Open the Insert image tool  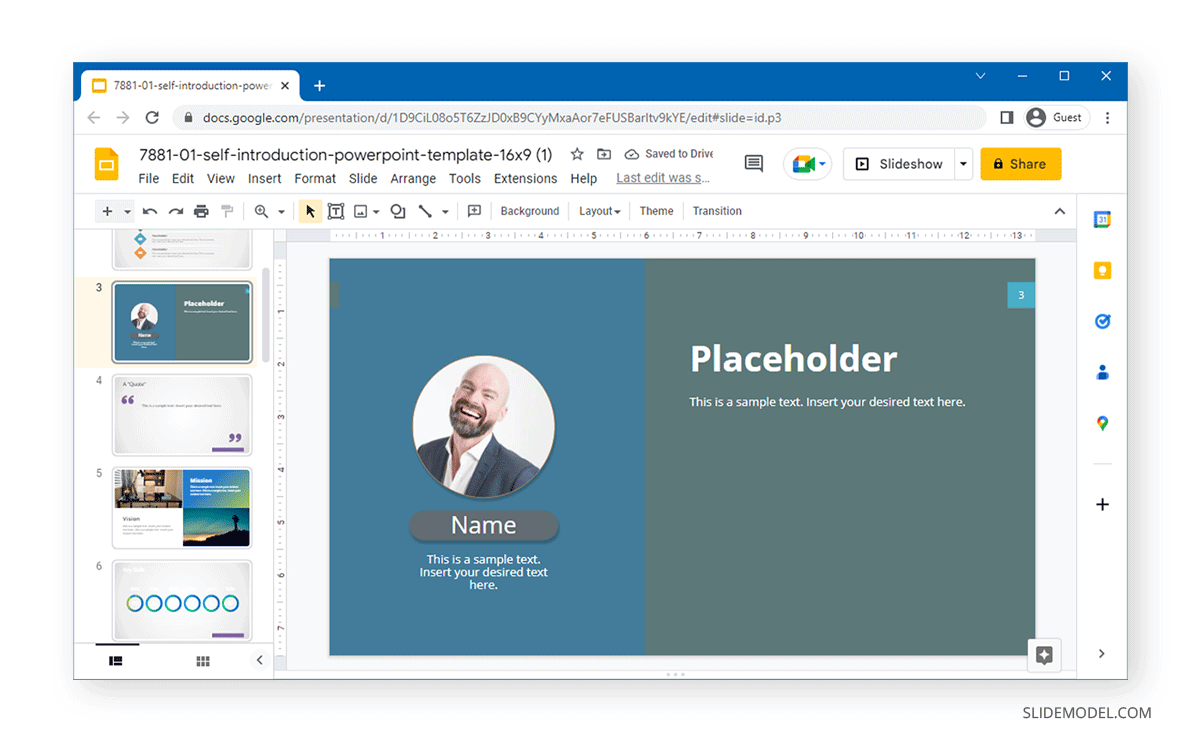click(x=360, y=211)
